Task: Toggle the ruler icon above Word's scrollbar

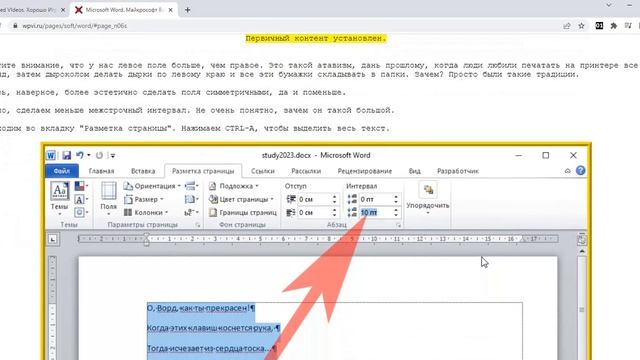Action: point(582,239)
